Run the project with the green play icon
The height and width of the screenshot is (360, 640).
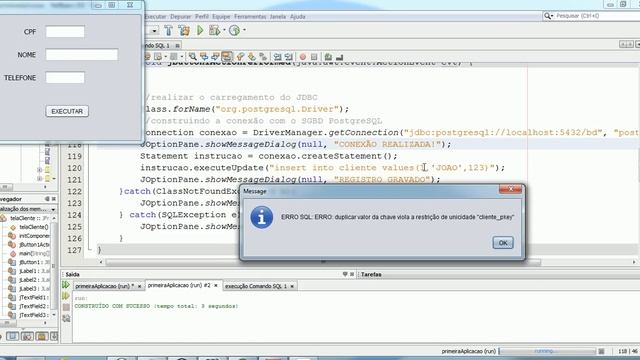pyautogui.click(x=200, y=30)
